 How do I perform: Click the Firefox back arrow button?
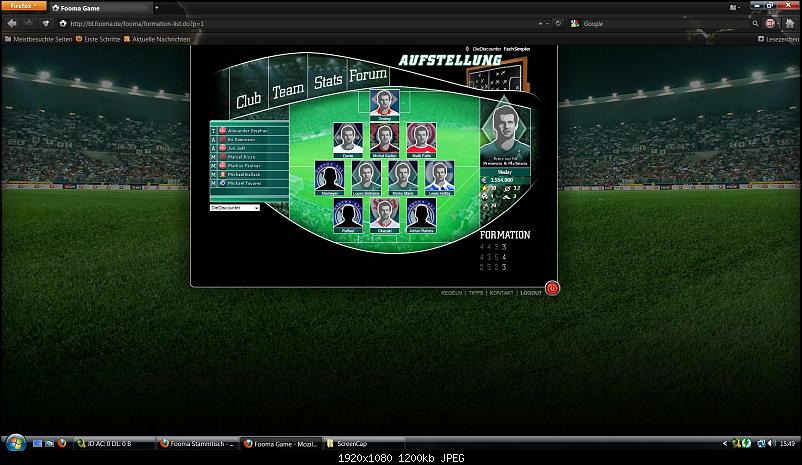[x=12, y=22]
